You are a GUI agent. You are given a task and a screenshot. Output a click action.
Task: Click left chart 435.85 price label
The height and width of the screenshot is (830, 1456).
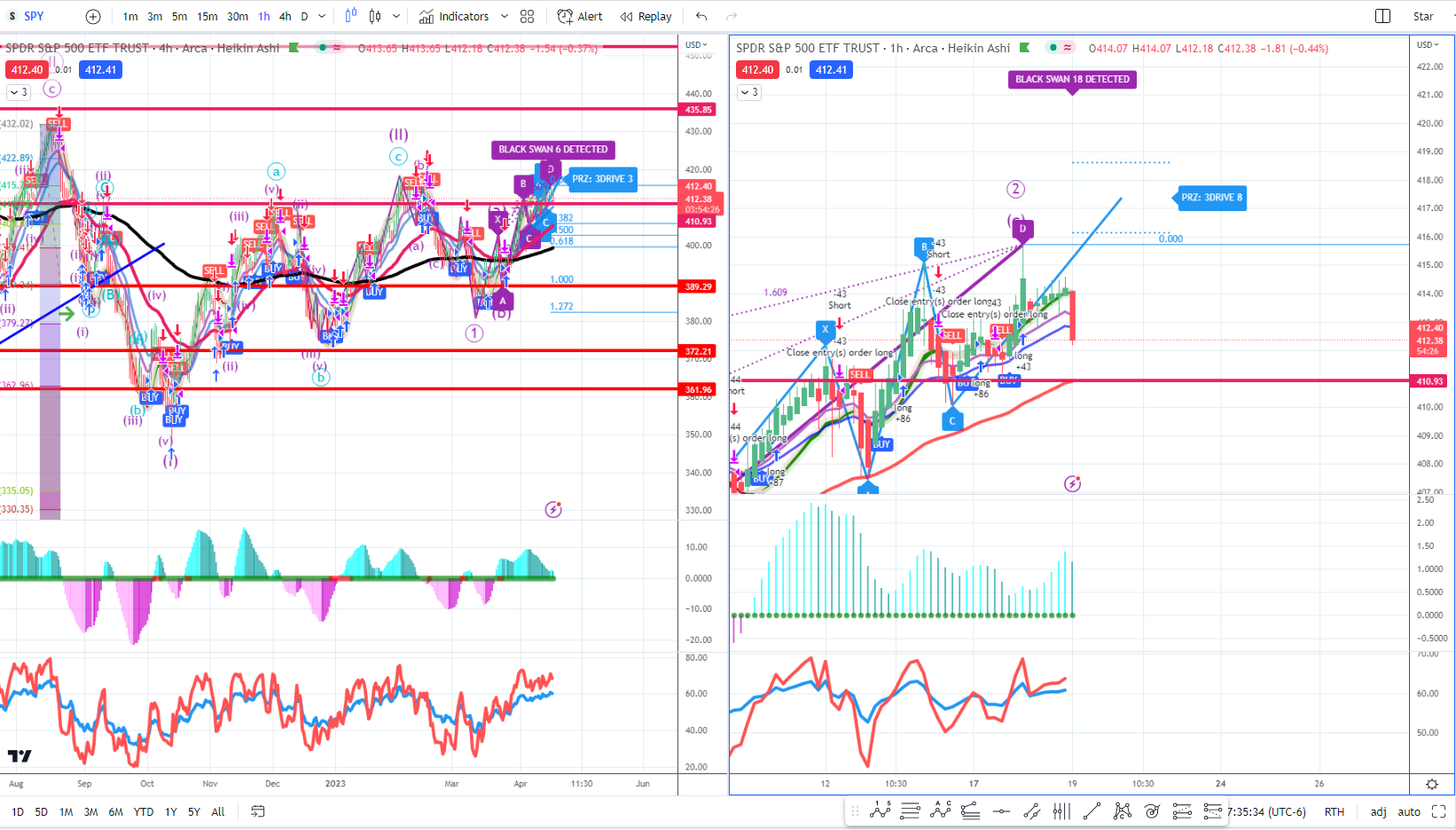click(698, 110)
